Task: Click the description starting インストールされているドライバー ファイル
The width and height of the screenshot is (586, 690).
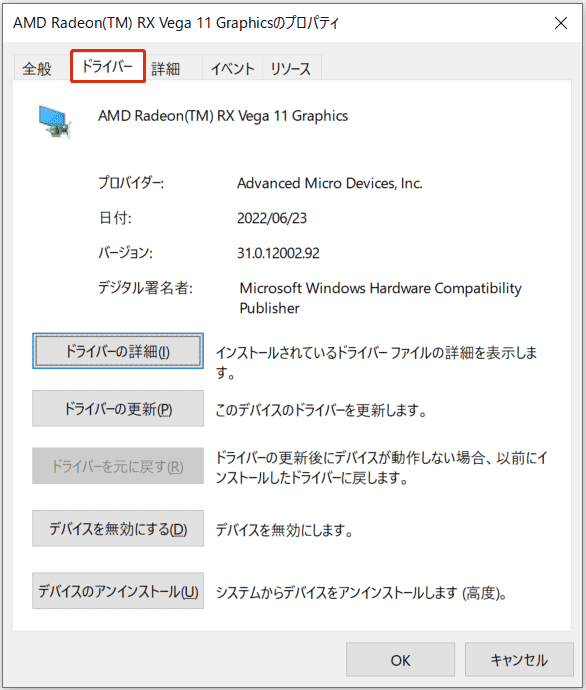Action: 377,362
